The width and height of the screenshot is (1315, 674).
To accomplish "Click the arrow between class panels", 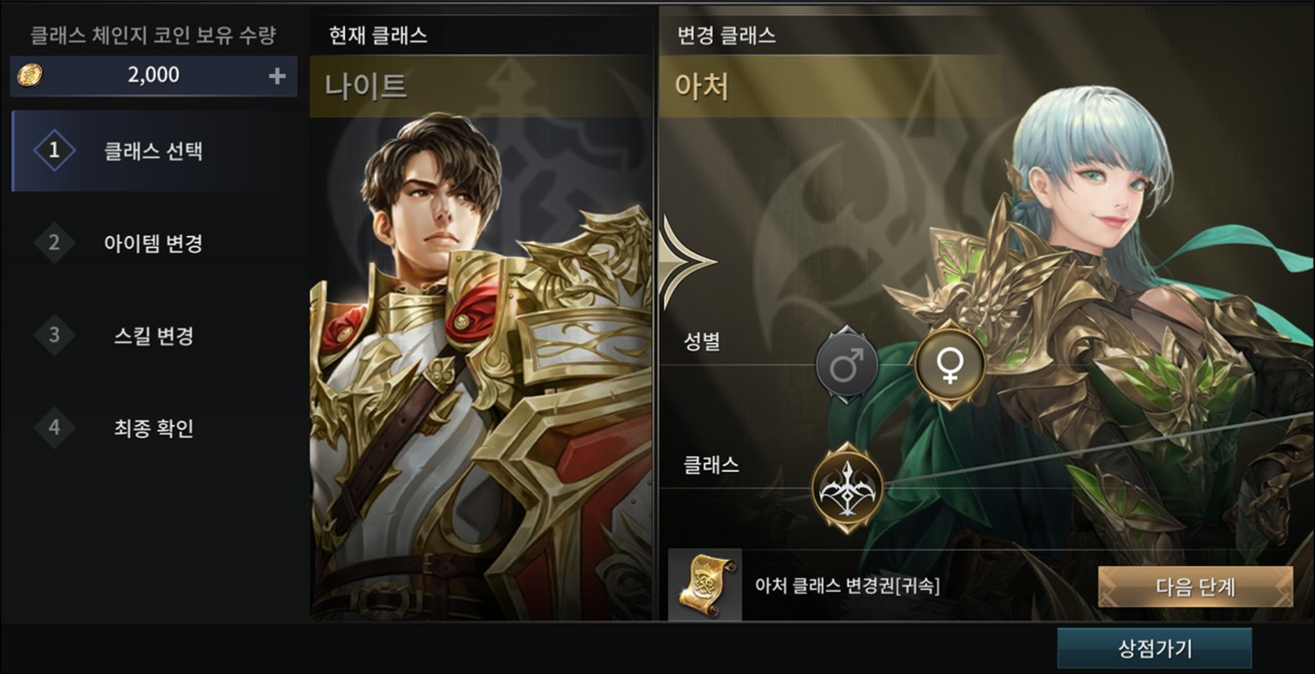I will point(687,261).
